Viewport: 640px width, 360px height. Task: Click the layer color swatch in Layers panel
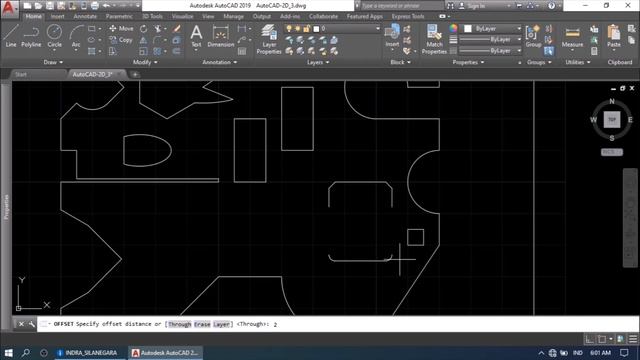pos(316,29)
